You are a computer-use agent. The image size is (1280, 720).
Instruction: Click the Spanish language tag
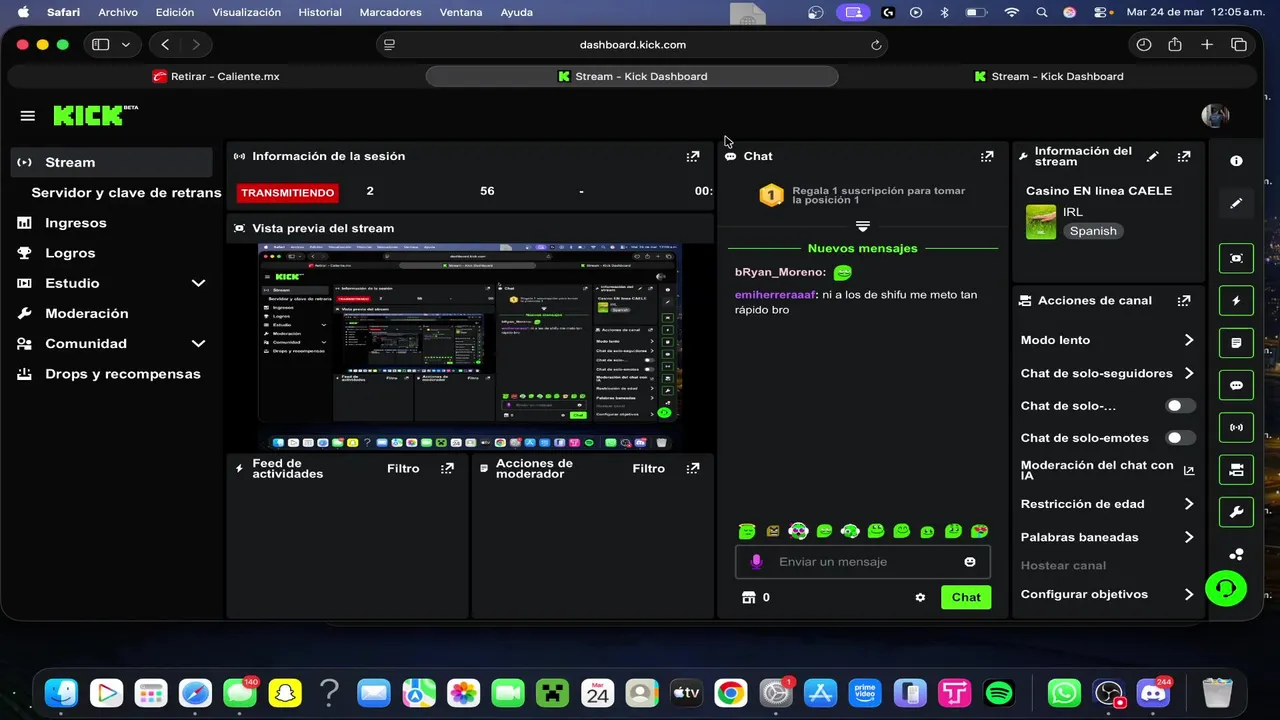(x=1093, y=231)
